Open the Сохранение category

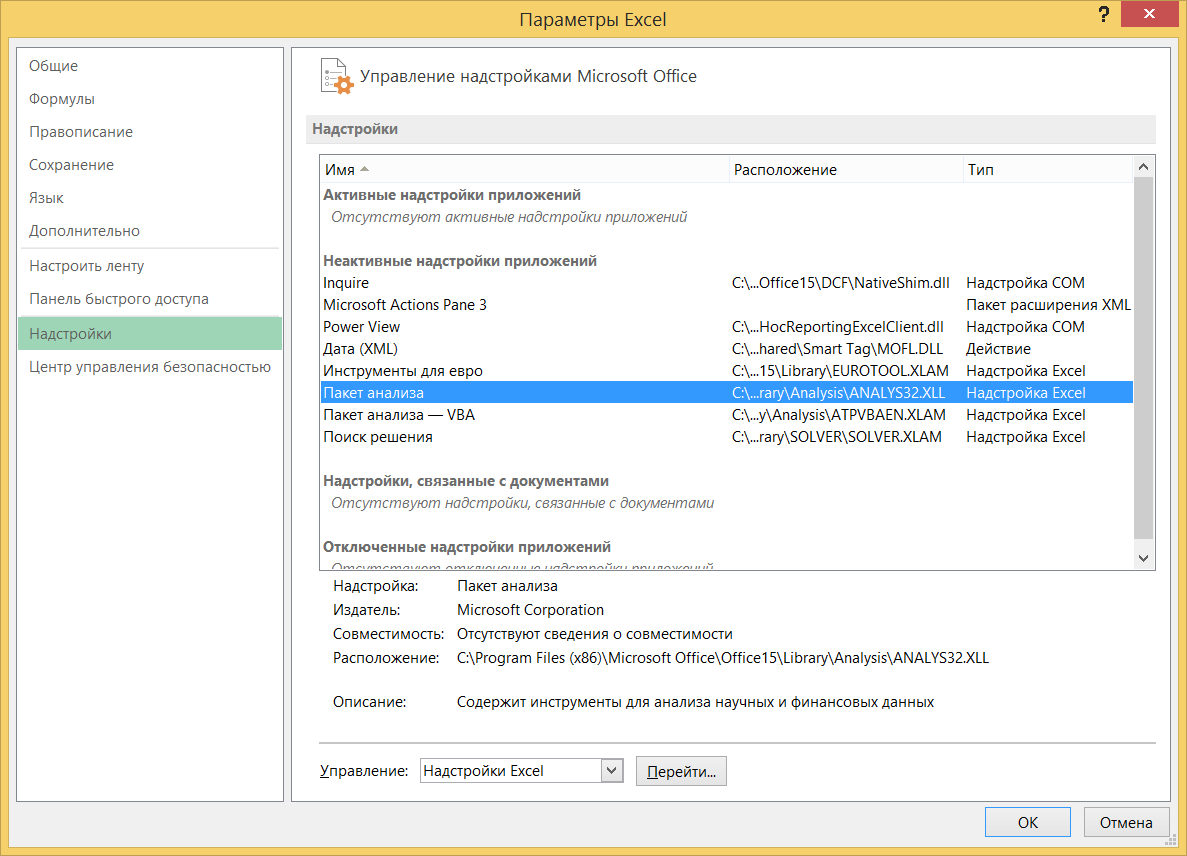click(150, 165)
